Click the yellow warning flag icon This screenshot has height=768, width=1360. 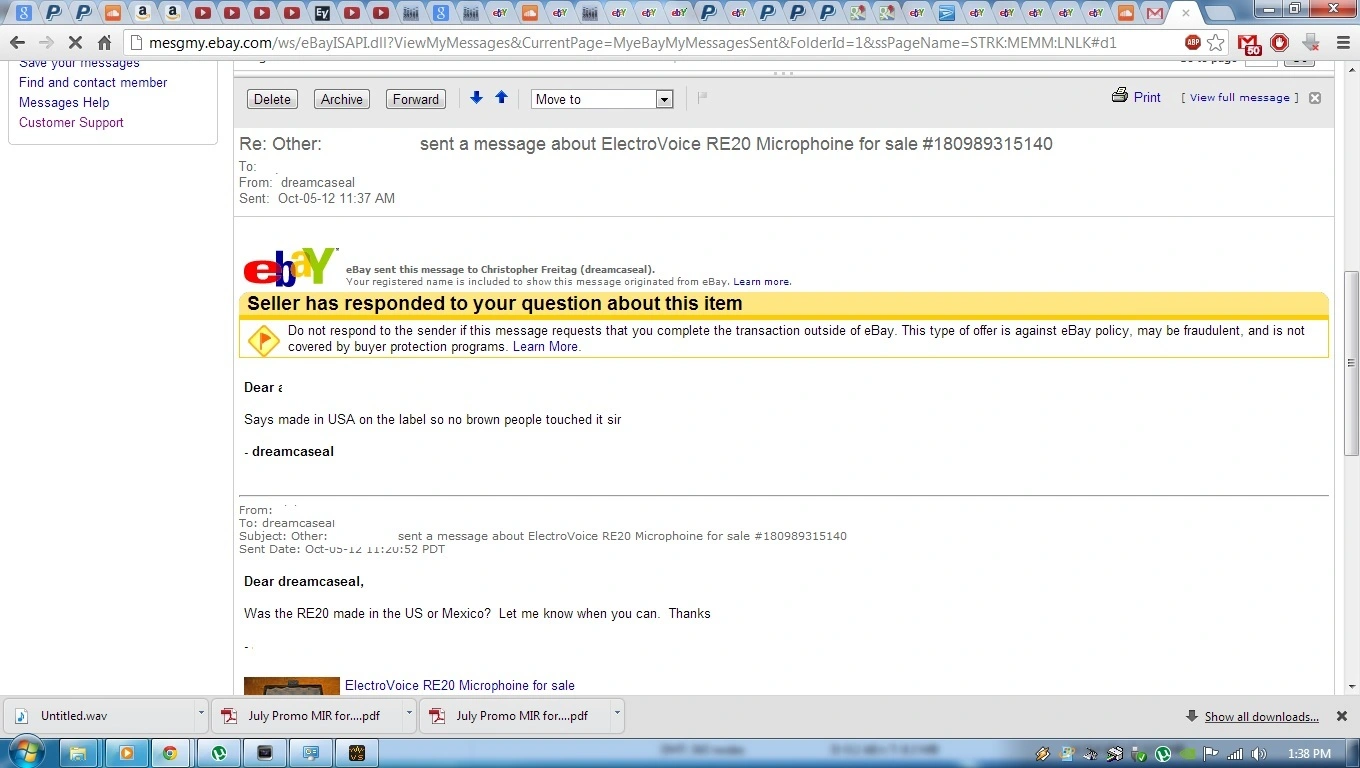tap(263, 340)
